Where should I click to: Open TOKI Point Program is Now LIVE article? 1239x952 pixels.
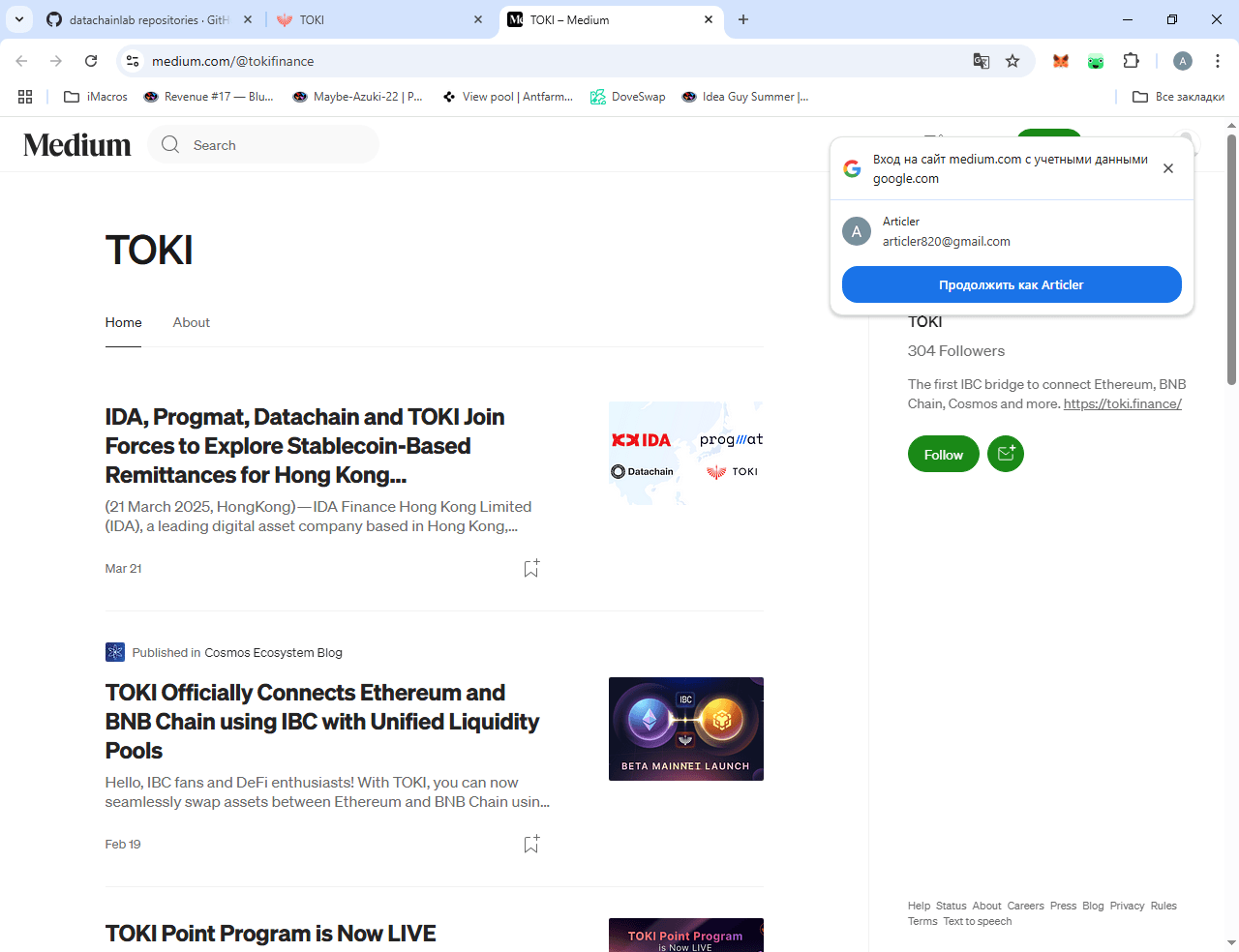point(271,934)
